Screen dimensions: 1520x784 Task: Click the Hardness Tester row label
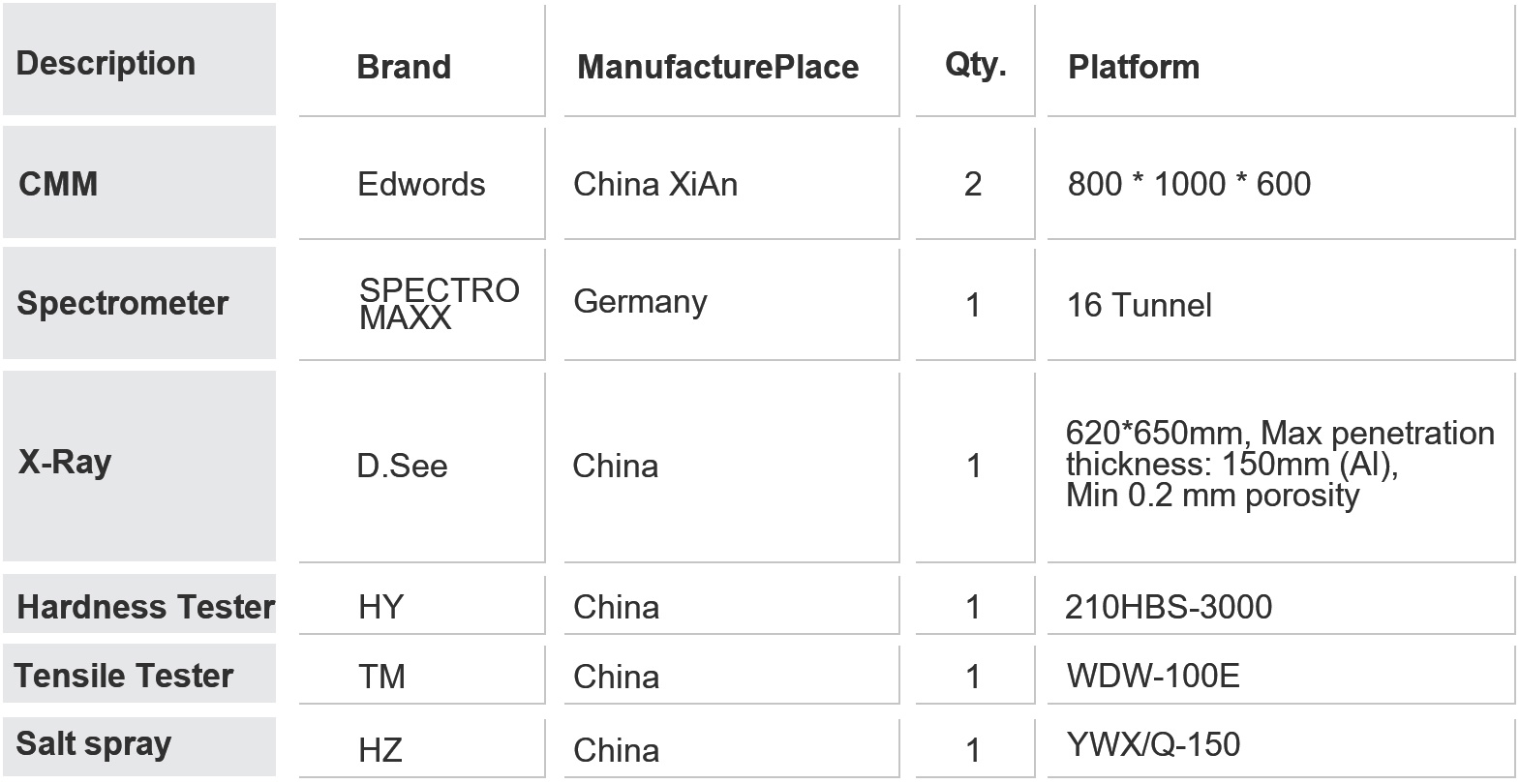pos(145,607)
